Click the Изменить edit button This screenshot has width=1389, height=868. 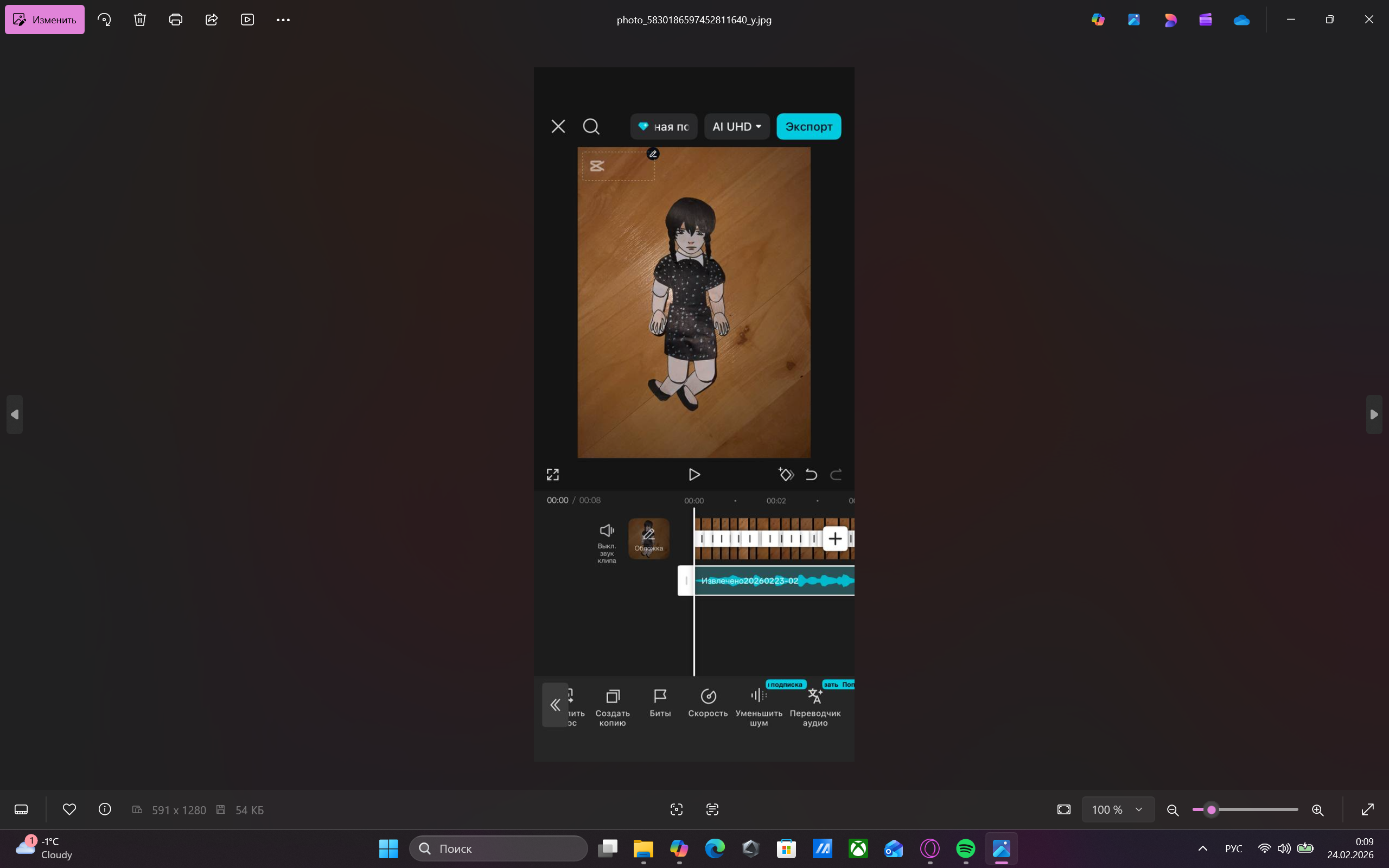click(45, 20)
